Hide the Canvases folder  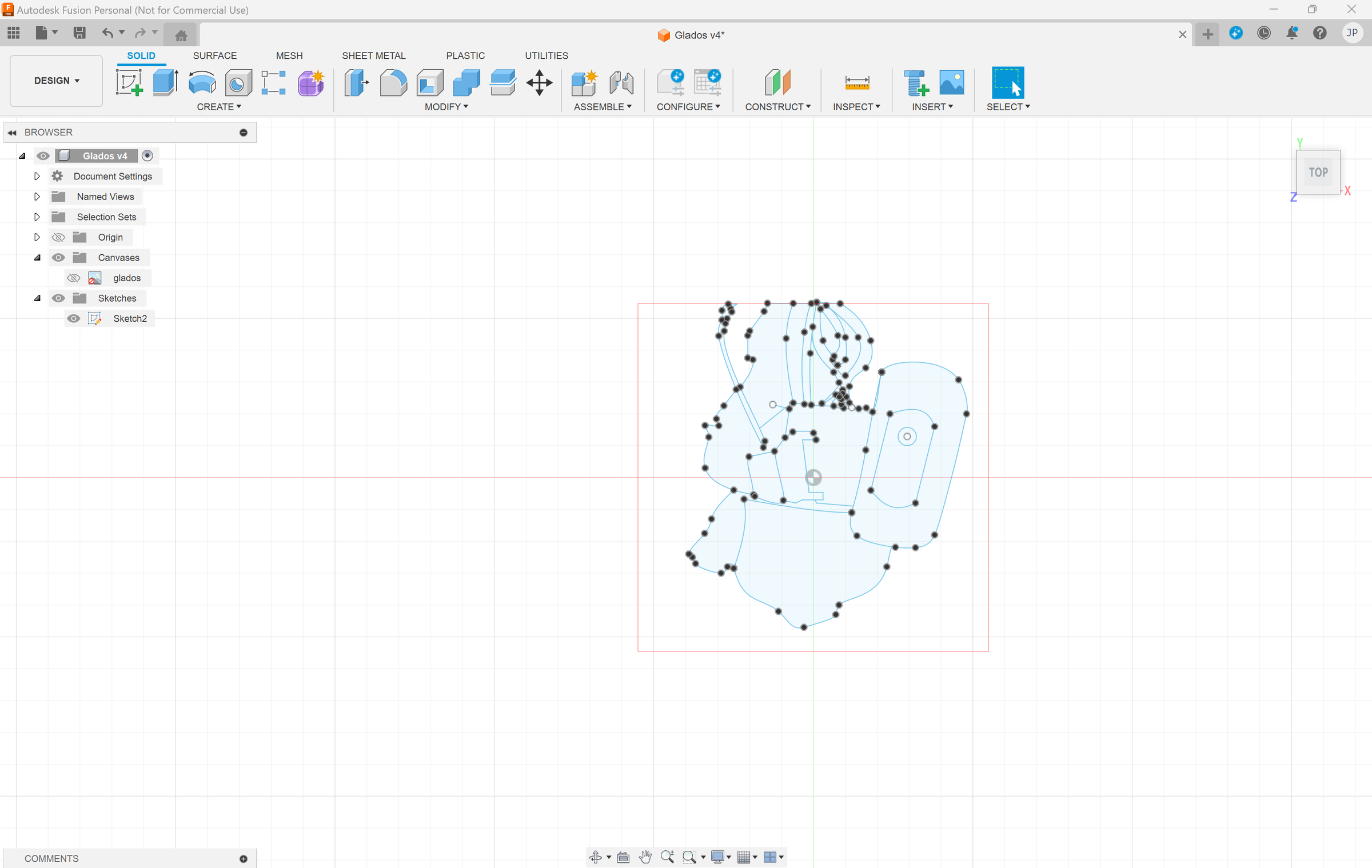point(58,258)
